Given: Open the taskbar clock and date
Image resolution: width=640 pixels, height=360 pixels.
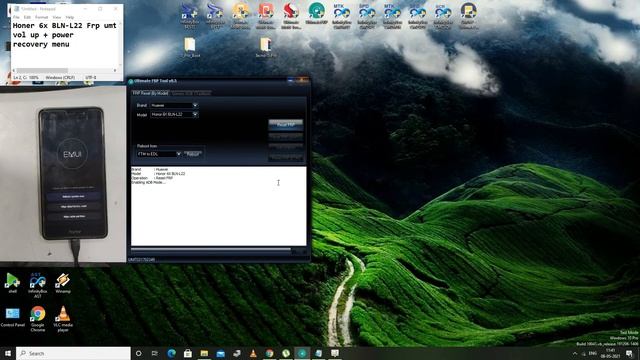Looking at the screenshot, I should (x=611, y=353).
